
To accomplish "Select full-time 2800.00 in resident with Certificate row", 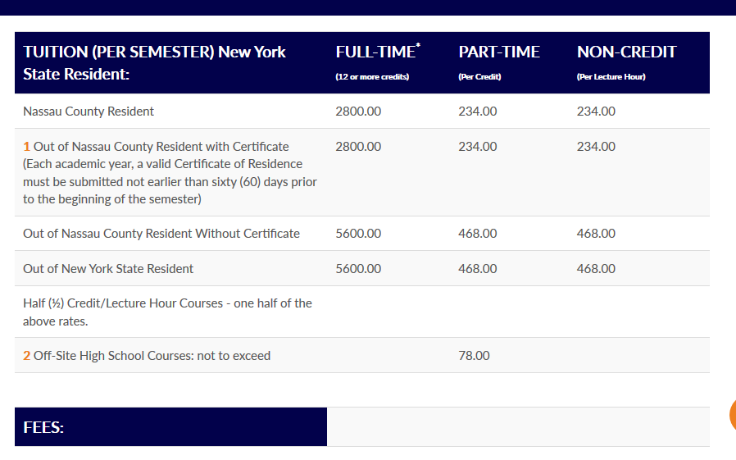I will point(358,146).
